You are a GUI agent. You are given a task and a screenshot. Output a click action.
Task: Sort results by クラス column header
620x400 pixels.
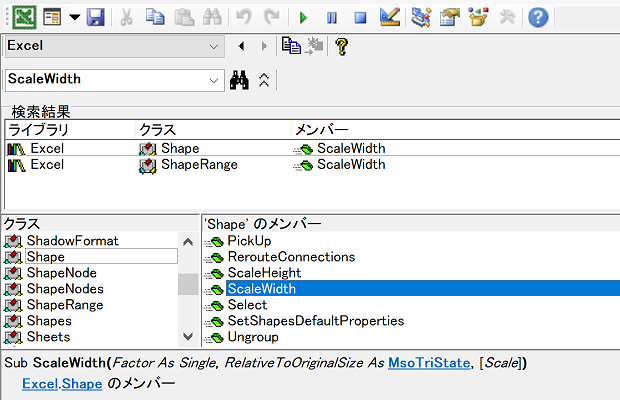214,130
